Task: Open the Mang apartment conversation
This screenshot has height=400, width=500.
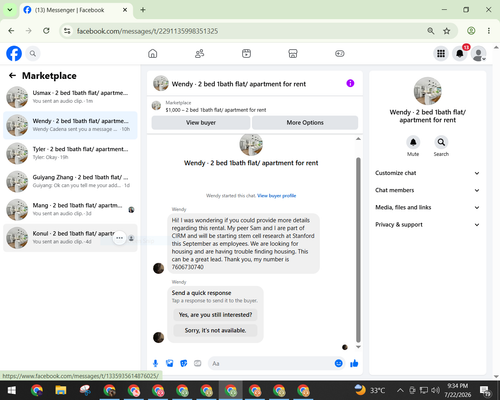Action: (70, 210)
